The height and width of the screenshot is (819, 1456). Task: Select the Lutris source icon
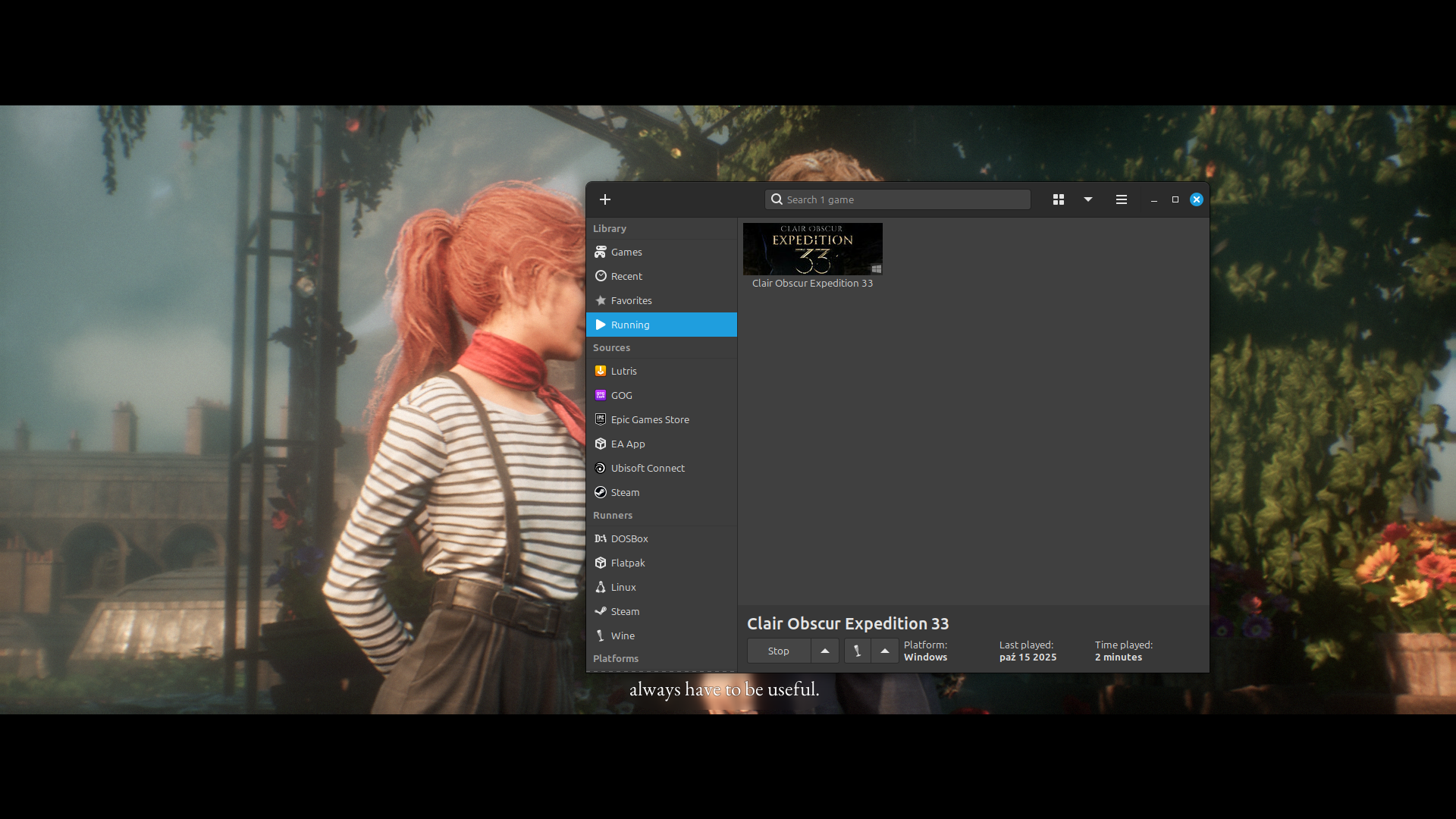click(601, 371)
